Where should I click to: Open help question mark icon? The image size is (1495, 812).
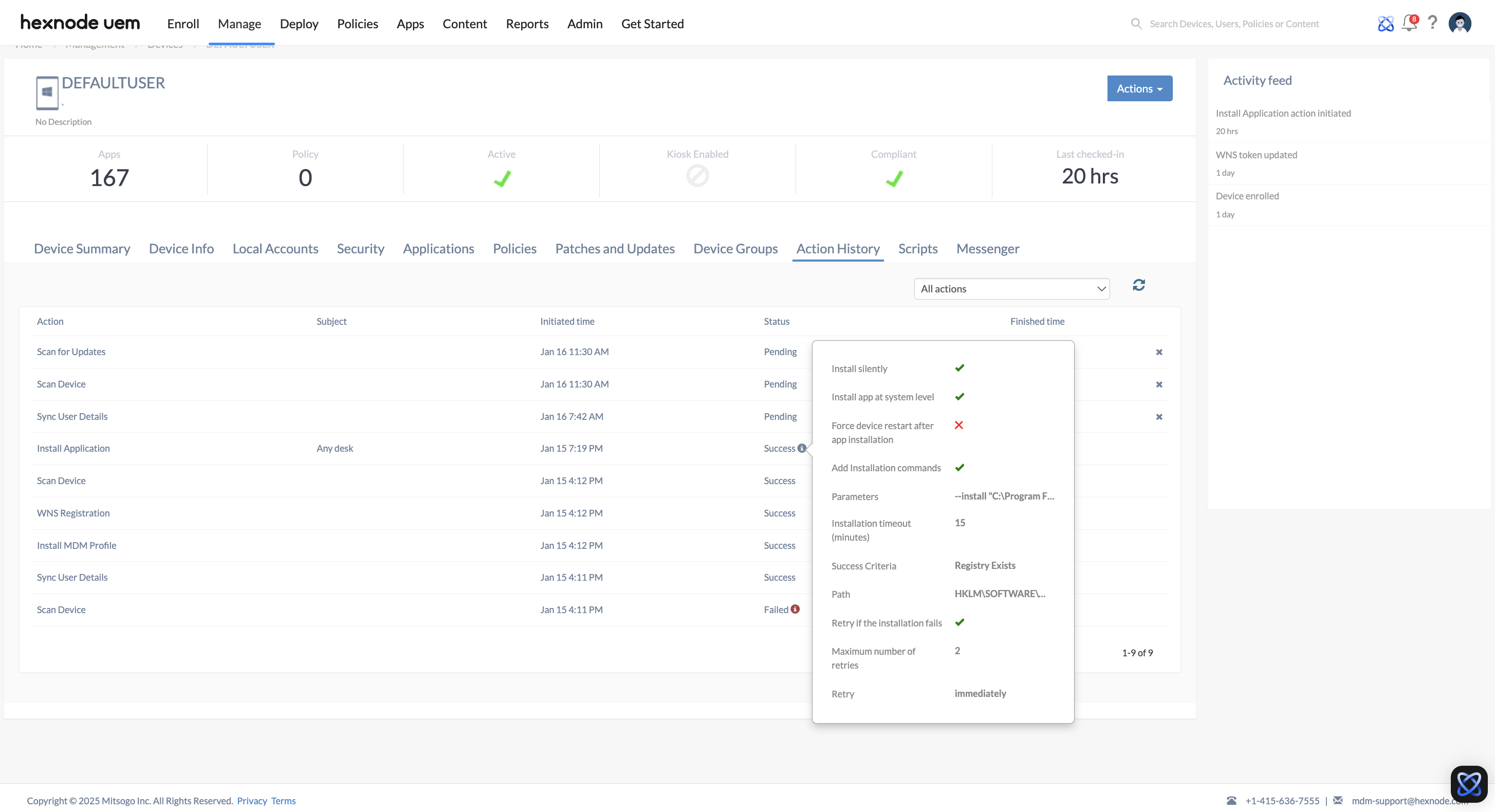coord(1432,23)
